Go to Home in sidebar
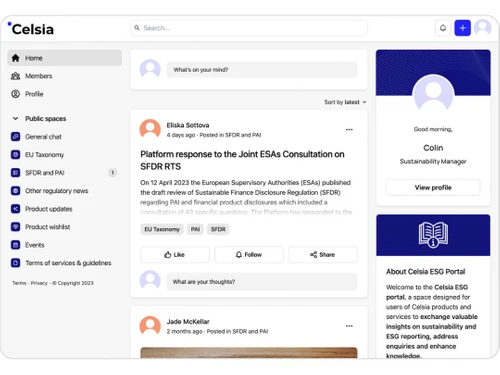The height and width of the screenshot is (375, 500). click(65, 58)
